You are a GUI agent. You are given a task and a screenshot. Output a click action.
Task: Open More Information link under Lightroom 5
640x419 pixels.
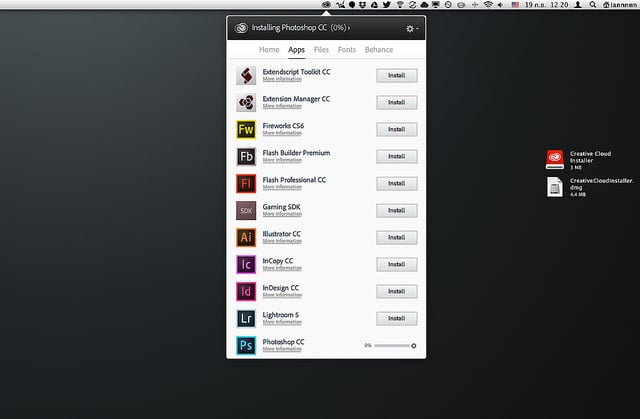point(282,322)
